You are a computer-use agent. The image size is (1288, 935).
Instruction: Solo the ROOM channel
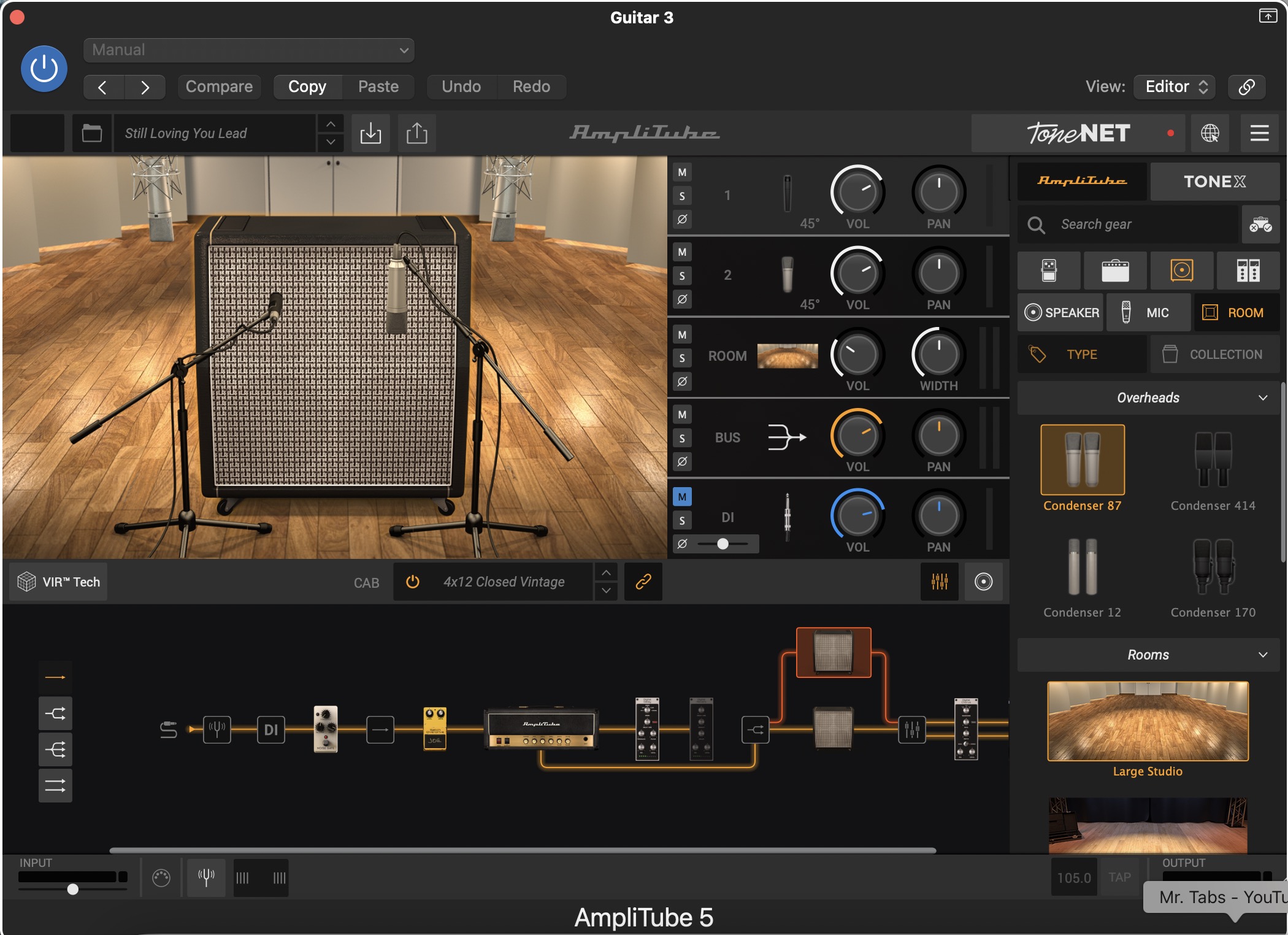(x=682, y=358)
